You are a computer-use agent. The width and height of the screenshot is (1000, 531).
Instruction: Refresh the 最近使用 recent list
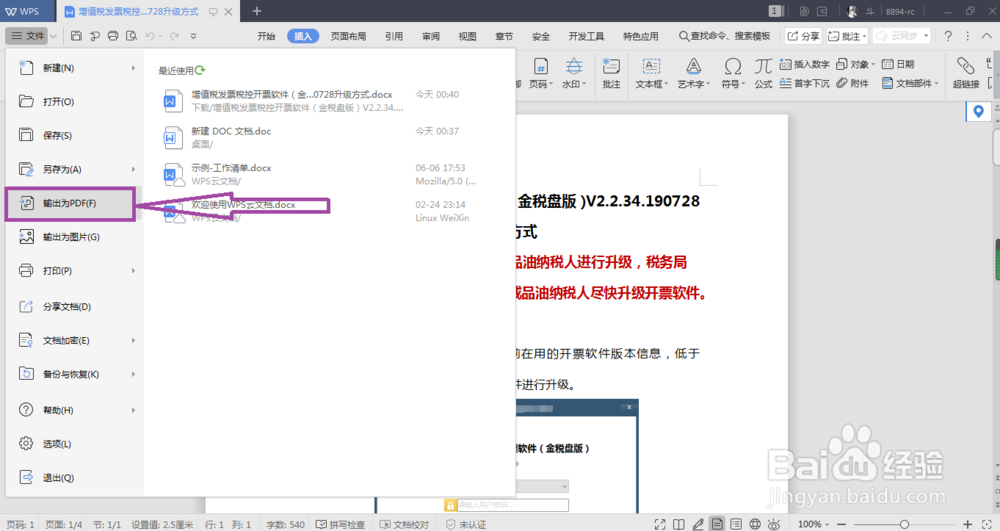pyautogui.click(x=200, y=70)
